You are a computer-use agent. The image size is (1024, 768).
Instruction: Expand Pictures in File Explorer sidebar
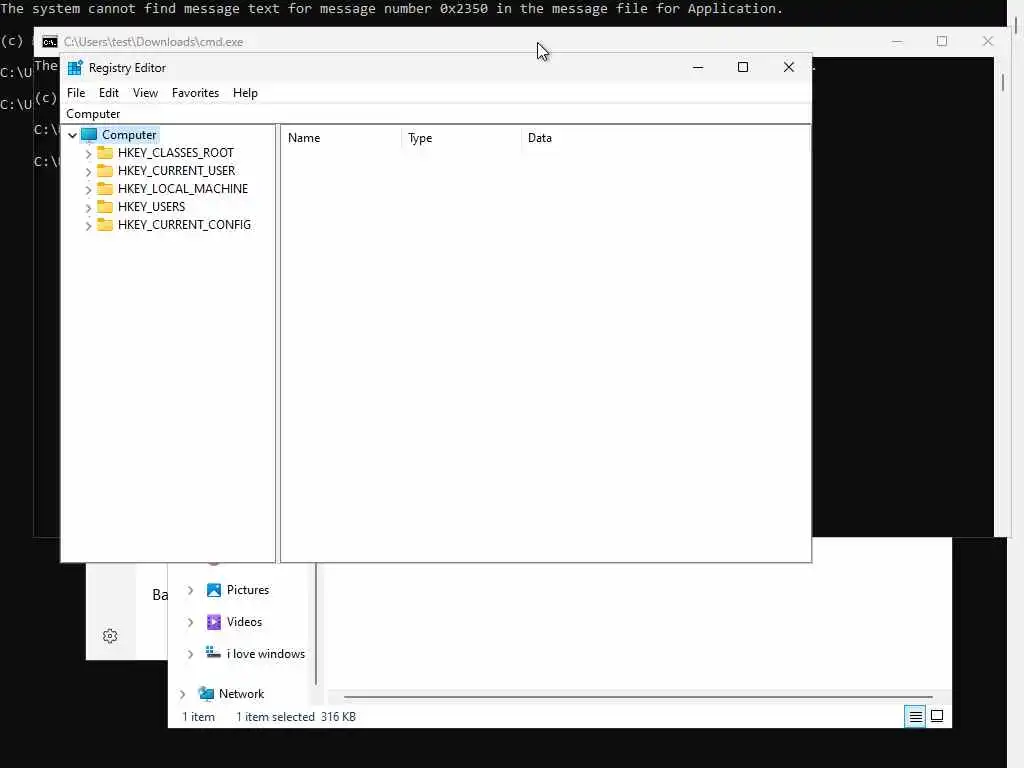190,590
